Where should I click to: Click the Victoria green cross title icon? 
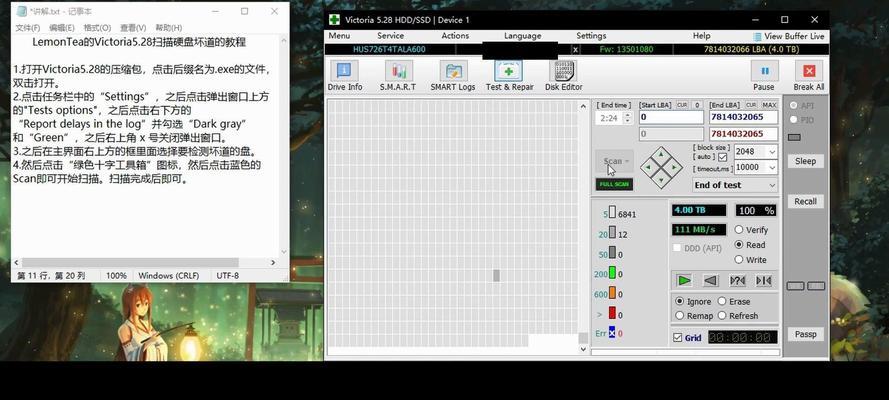pyautogui.click(x=335, y=20)
